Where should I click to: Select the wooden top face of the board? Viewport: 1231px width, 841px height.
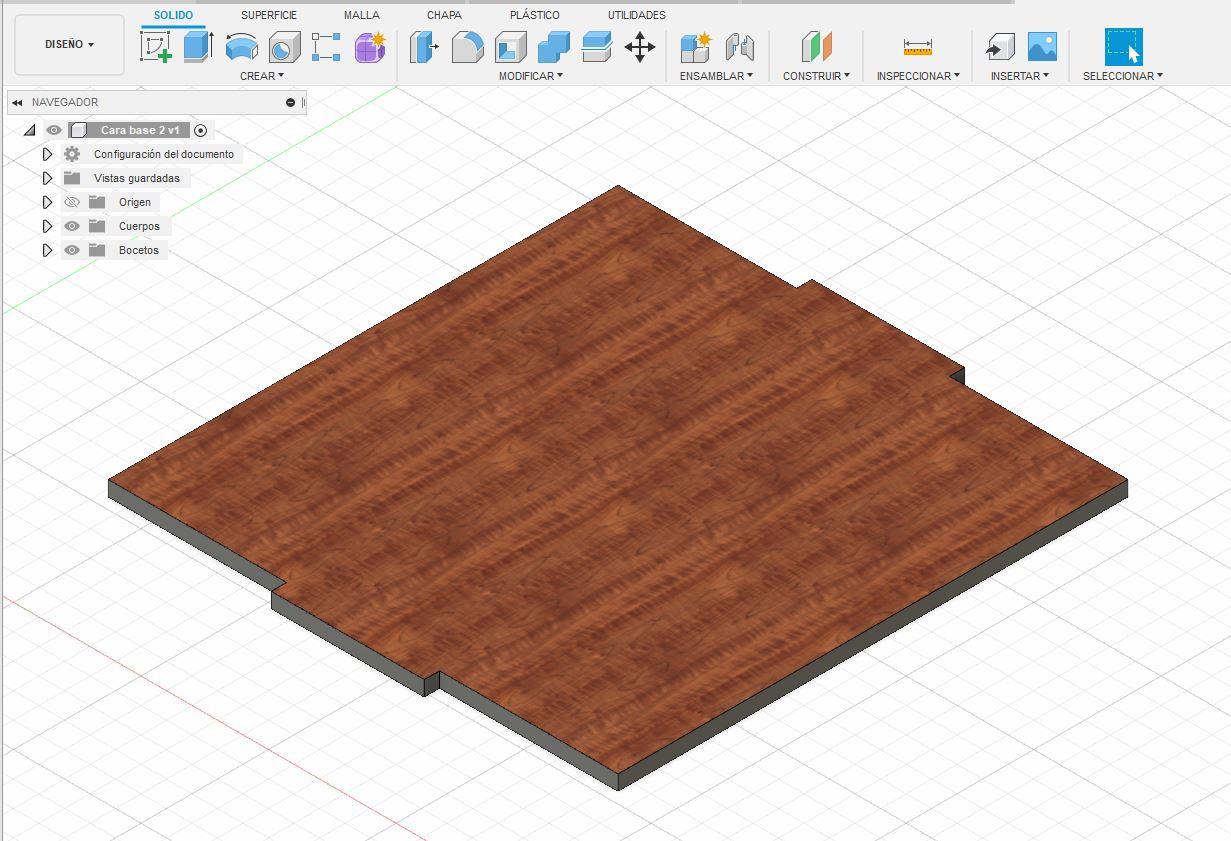click(618, 480)
